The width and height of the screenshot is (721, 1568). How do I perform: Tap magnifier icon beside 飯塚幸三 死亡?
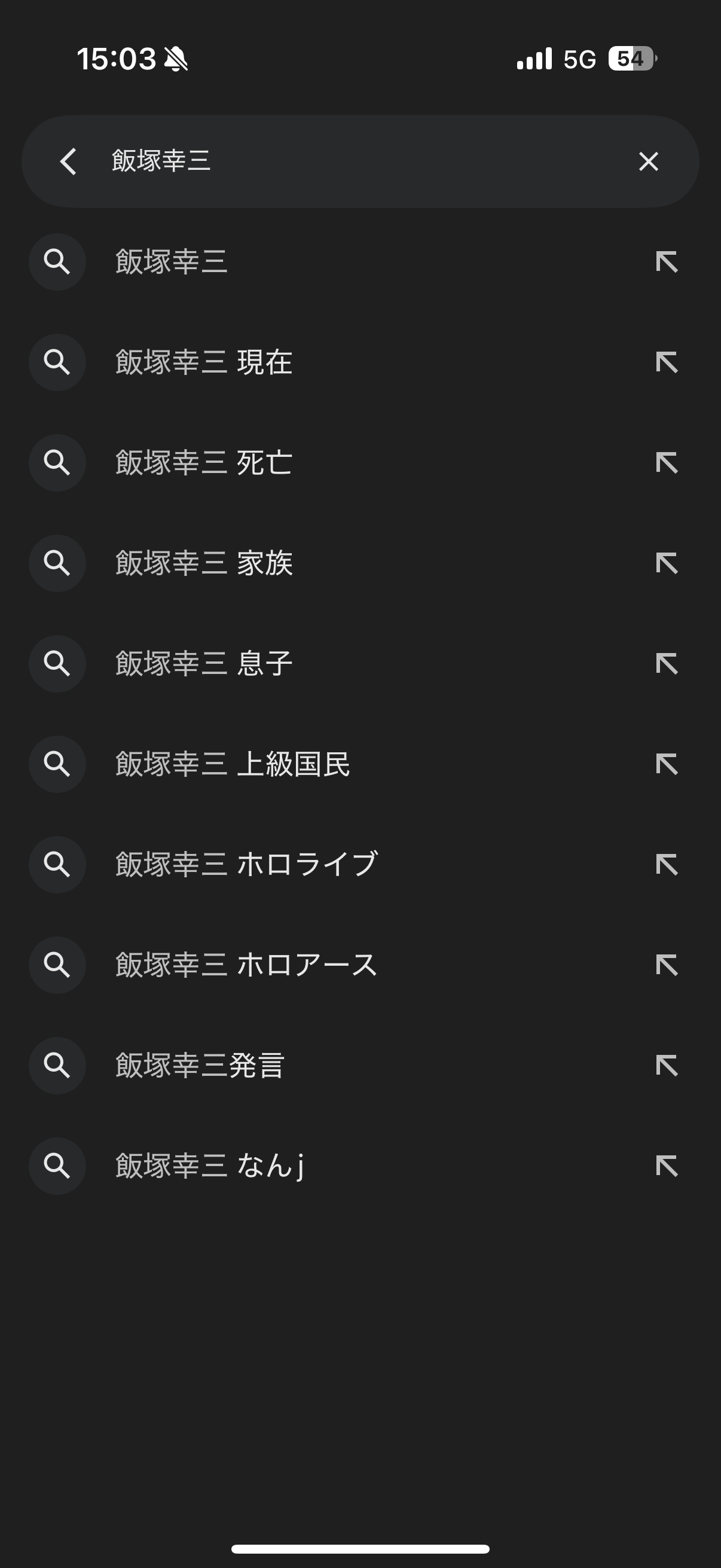click(x=57, y=463)
